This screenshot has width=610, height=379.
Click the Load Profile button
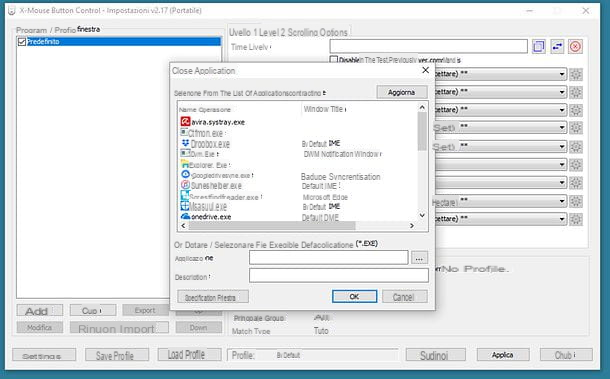tap(189, 354)
